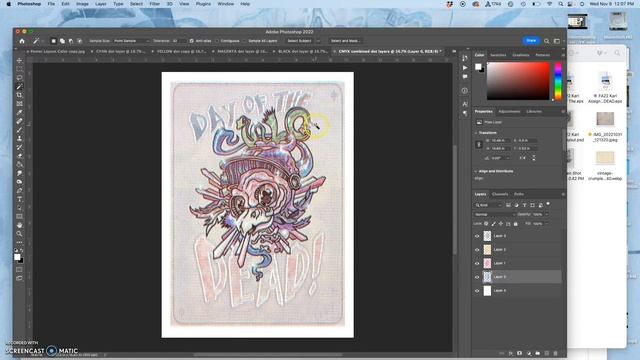640x360 pixels.
Task: Select the Move tool
Action: (x=19, y=60)
